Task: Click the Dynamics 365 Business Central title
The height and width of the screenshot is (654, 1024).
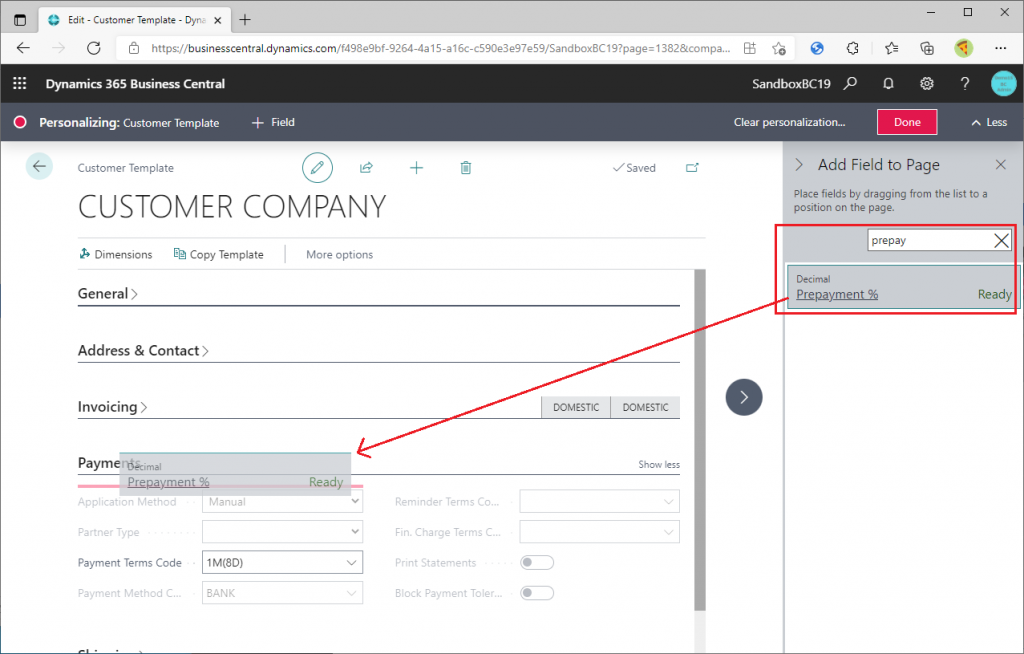Action: click(135, 84)
